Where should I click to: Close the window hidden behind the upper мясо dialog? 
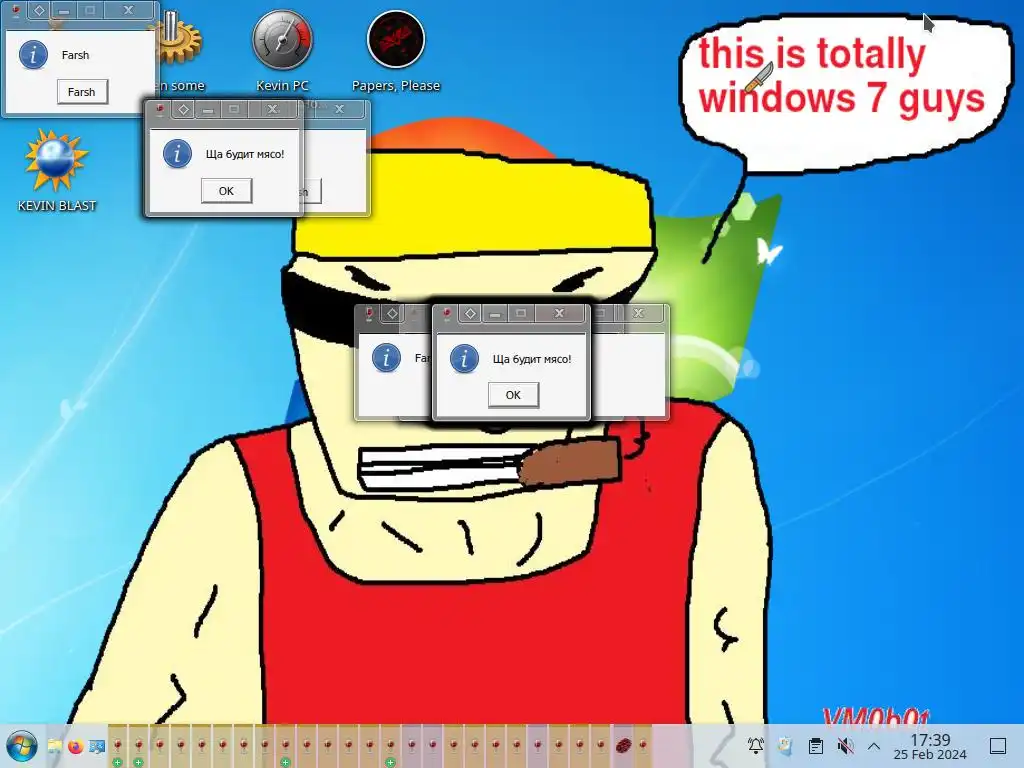tap(339, 110)
